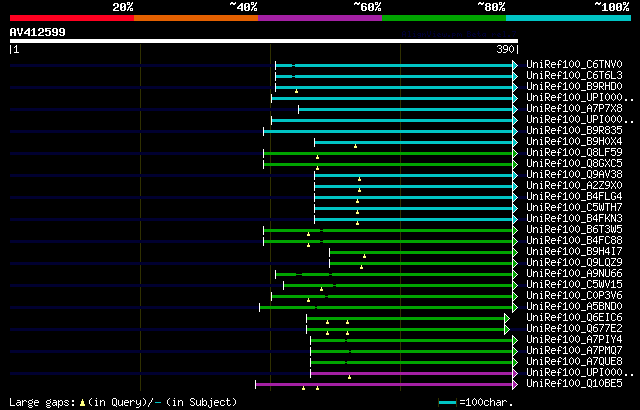The height and width of the screenshot is (410, 640).
Task: Click the cyan ~100% identity legend segment
Action: pos(568,18)
